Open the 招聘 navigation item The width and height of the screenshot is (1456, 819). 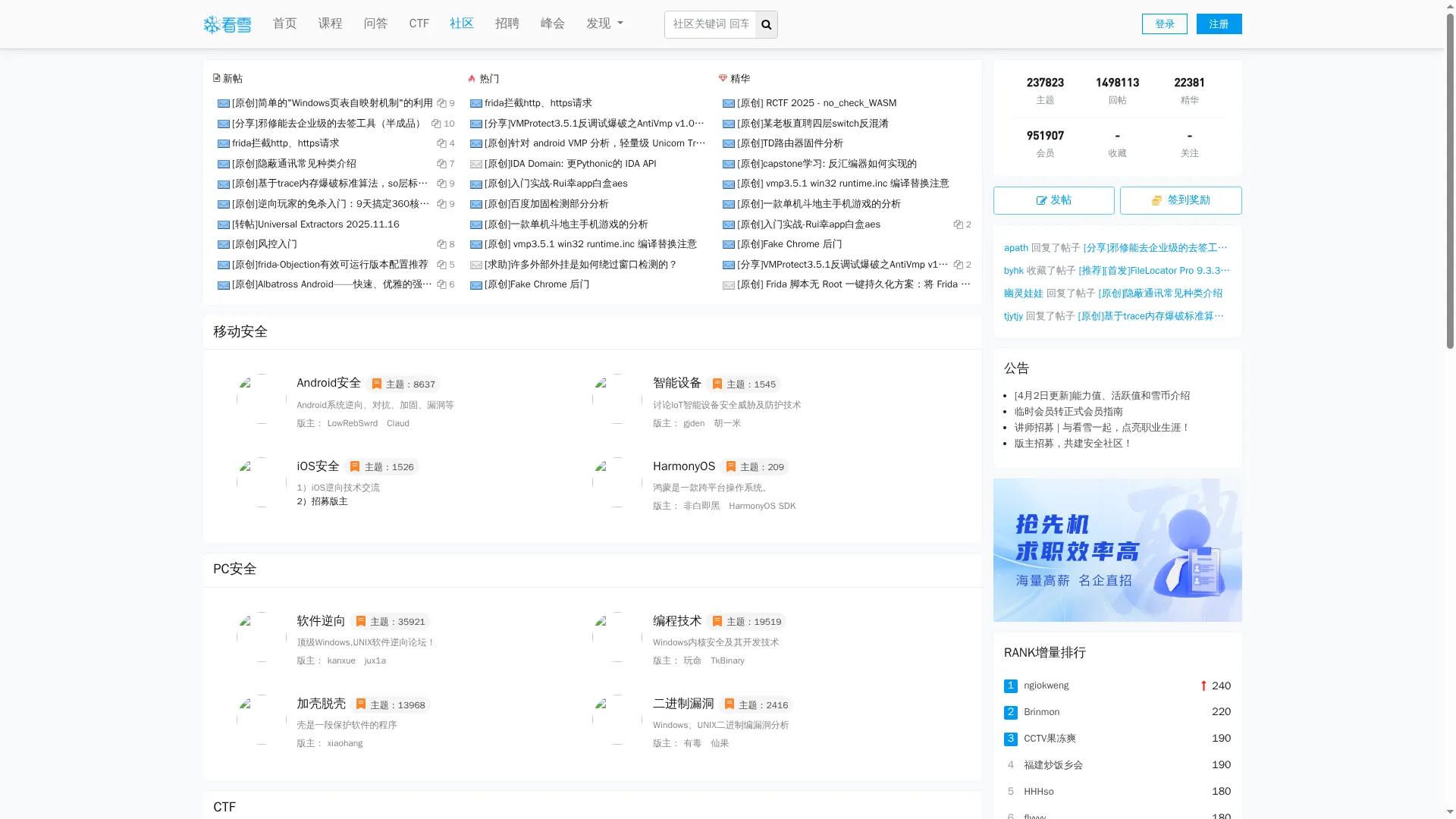[x=507, y=24]
